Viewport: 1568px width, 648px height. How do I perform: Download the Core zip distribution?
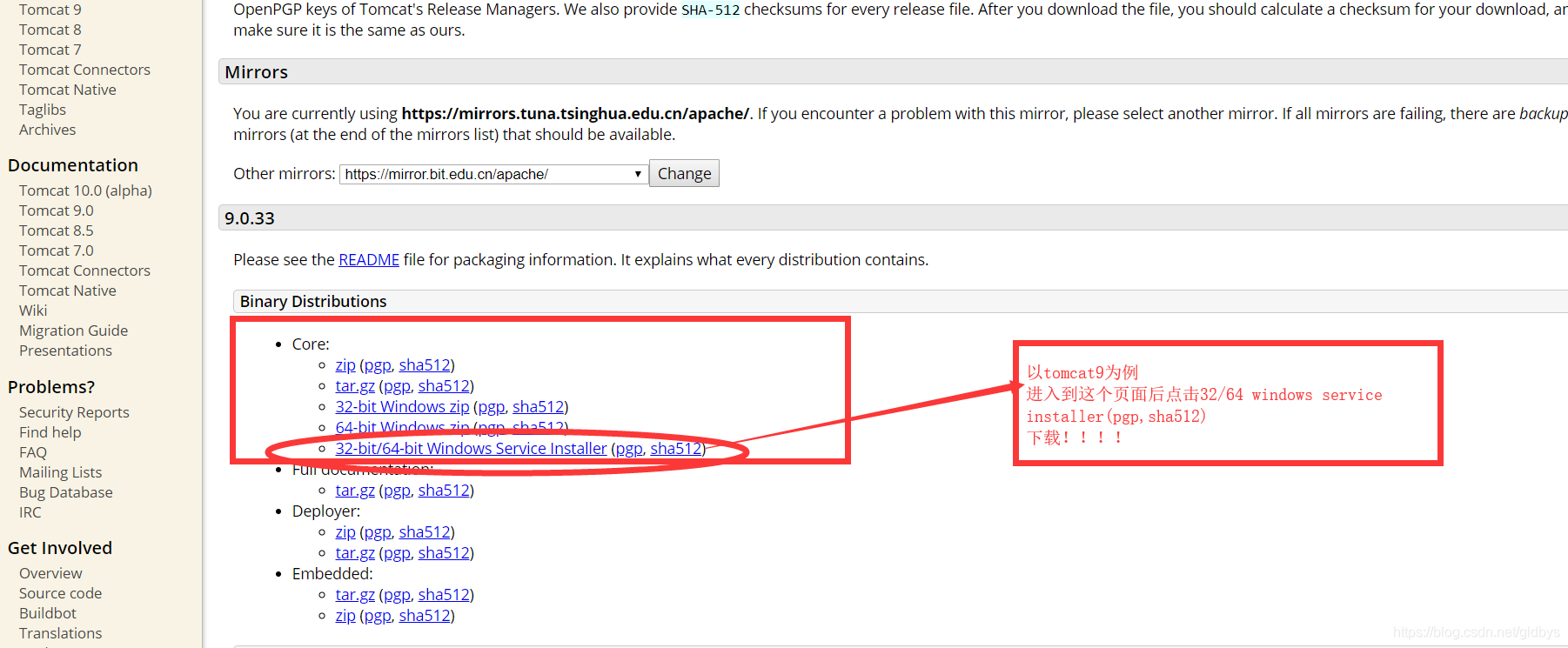[x=345, y=365]
